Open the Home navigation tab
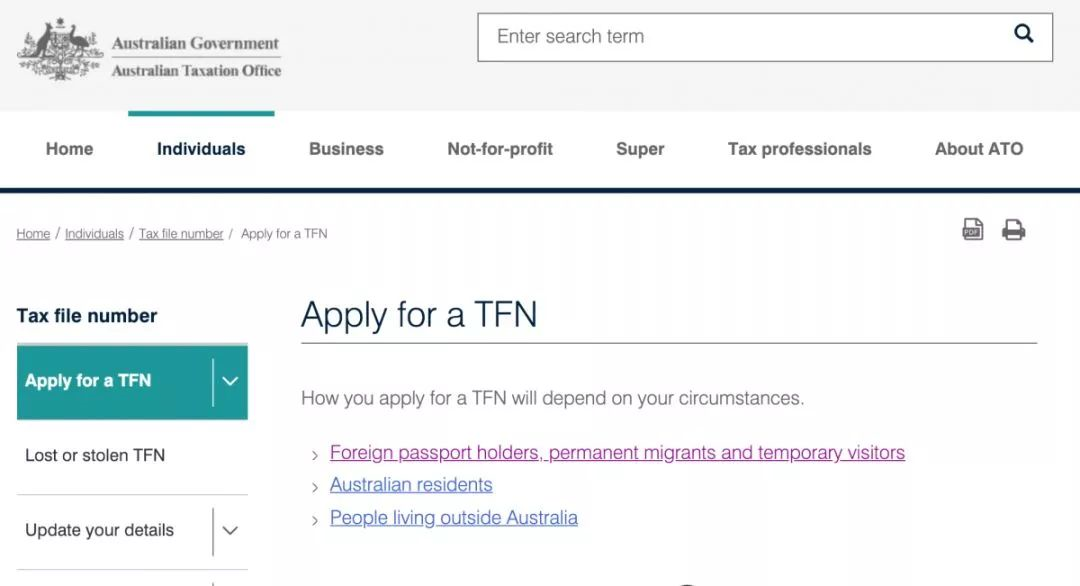Screen dimensions: 1080x586 point(69,149)
